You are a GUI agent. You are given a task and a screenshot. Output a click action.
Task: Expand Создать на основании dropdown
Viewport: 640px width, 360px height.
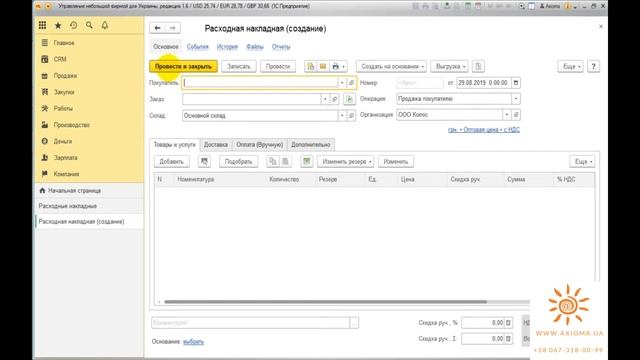(391, 66)
